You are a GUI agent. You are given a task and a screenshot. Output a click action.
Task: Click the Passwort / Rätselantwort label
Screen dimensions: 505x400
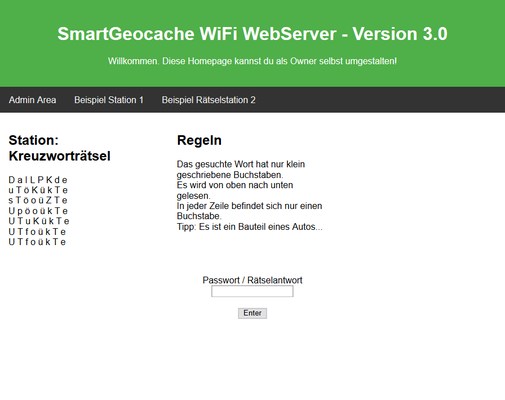[252, 280]
